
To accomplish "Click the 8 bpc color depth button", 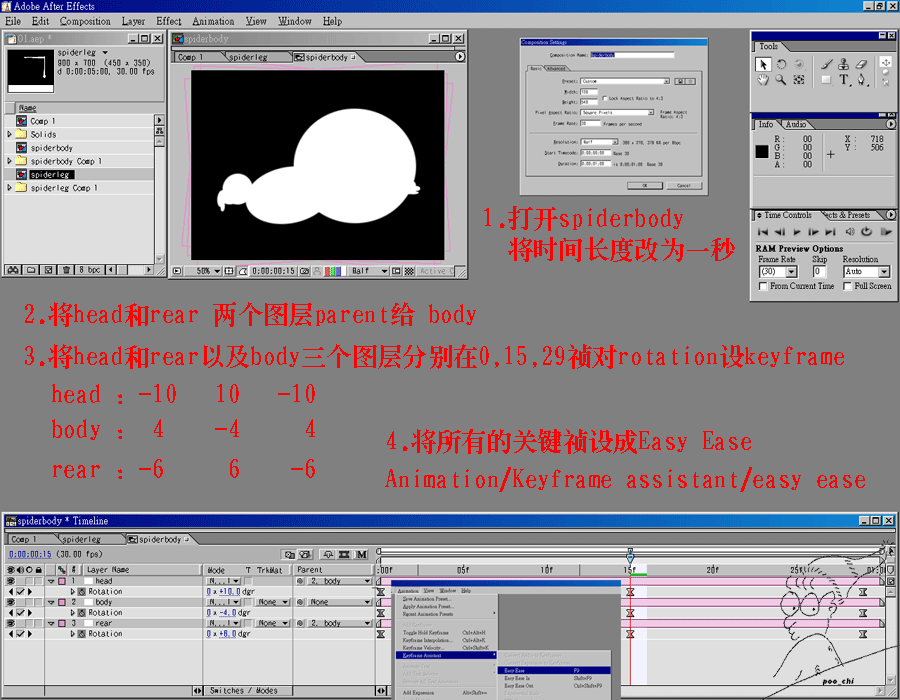I will (x=90, y=270).
